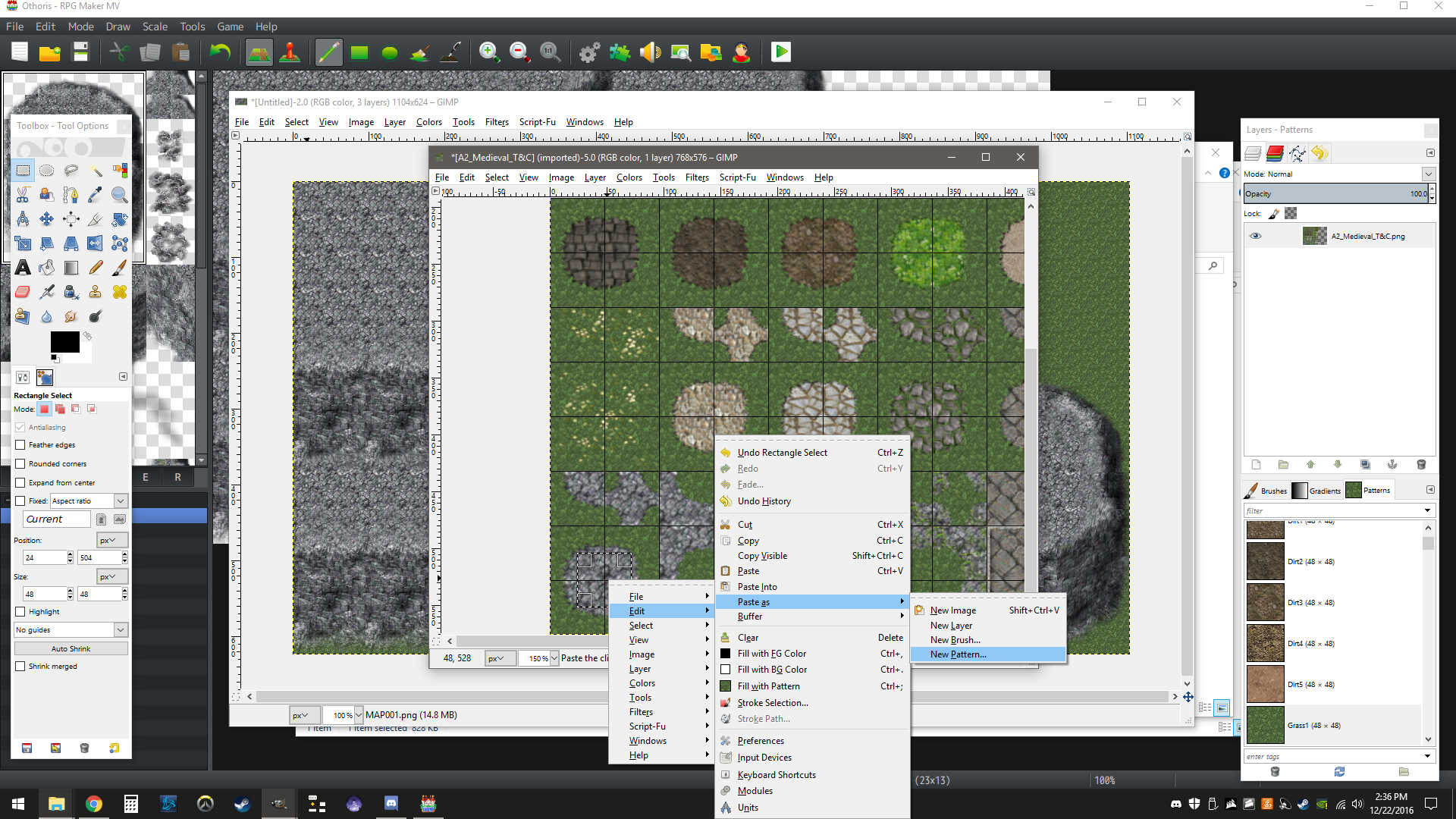The image size is (1456, 819).
Task: Select the Flip tool in Toolbox
Action: coord(96,243)
